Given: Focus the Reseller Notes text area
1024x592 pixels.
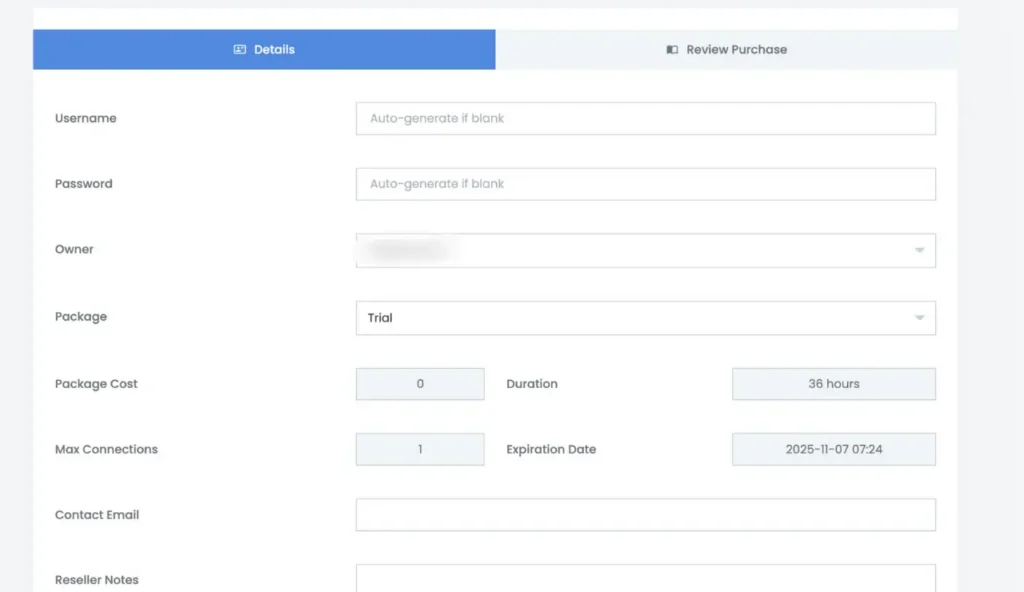Looking at the screenshot, I should coord(645,578).
